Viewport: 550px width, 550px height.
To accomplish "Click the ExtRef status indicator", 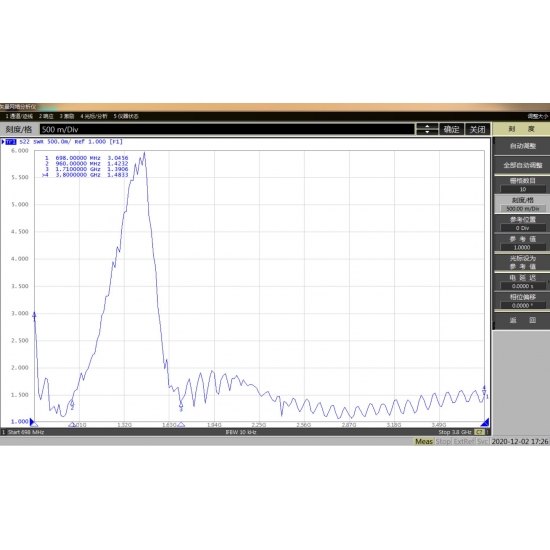I will [x=464, y=441].
